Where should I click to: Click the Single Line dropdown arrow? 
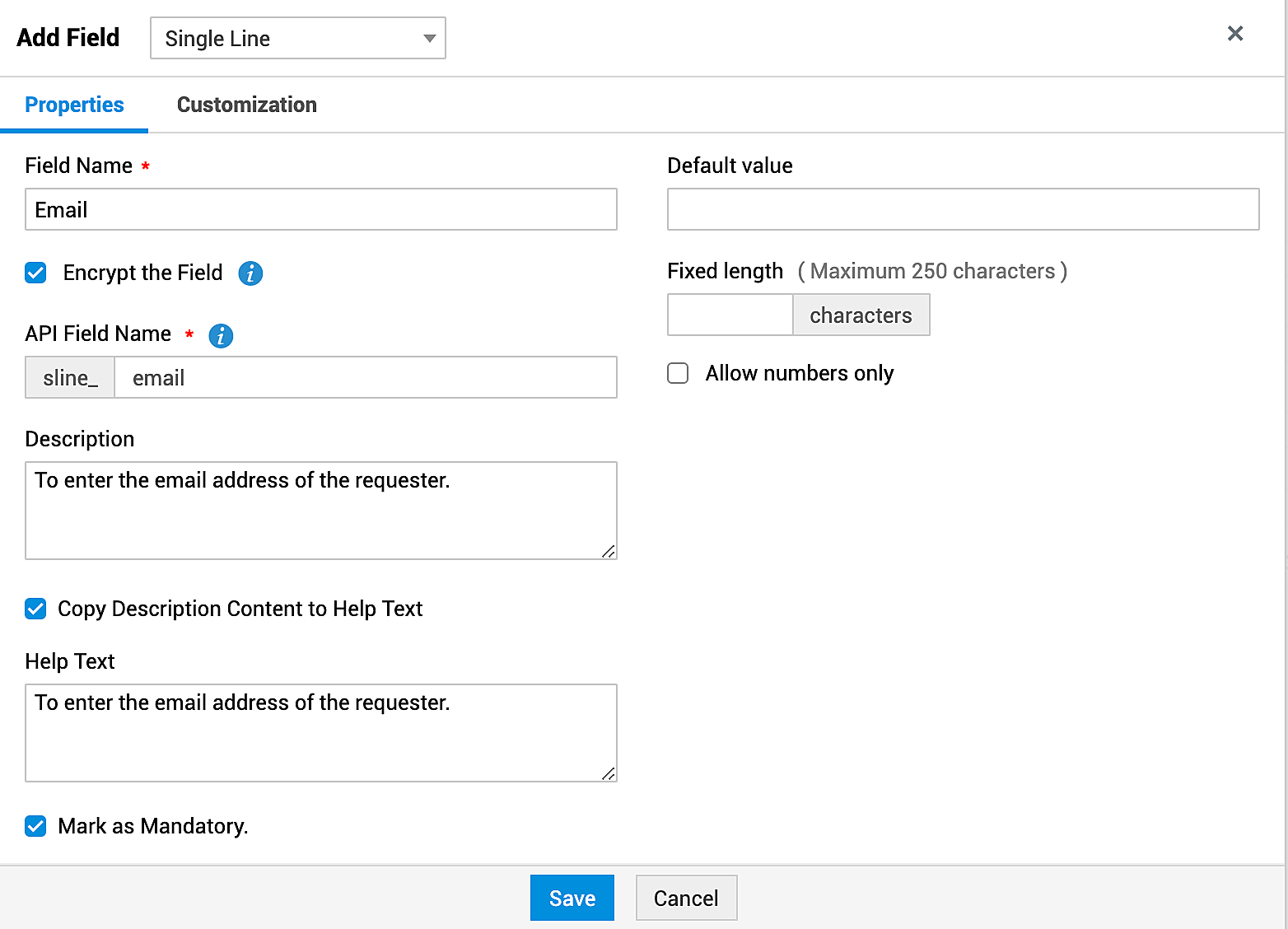click(x=429, y=38)
